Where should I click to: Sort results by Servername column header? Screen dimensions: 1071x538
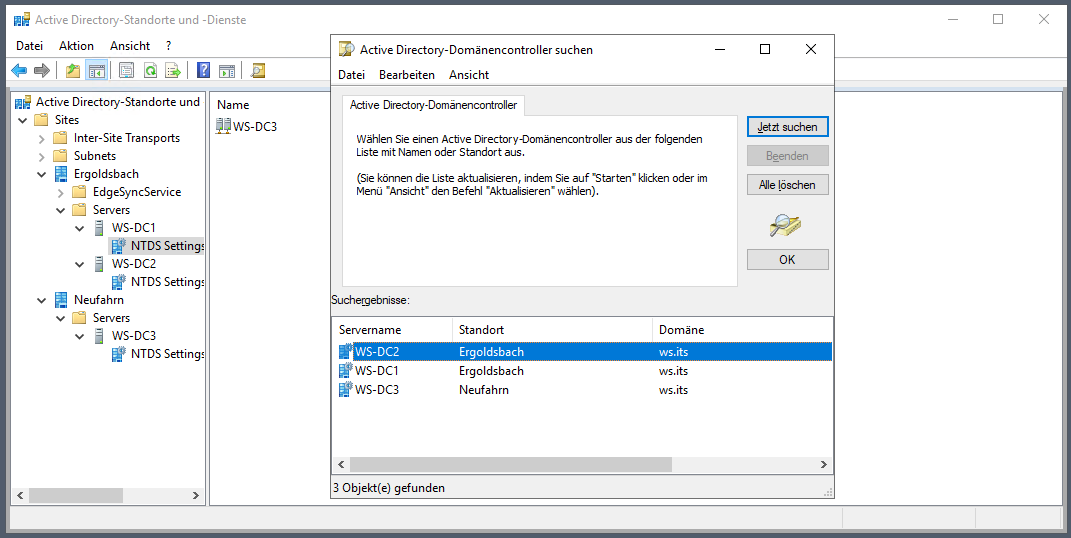392,330
